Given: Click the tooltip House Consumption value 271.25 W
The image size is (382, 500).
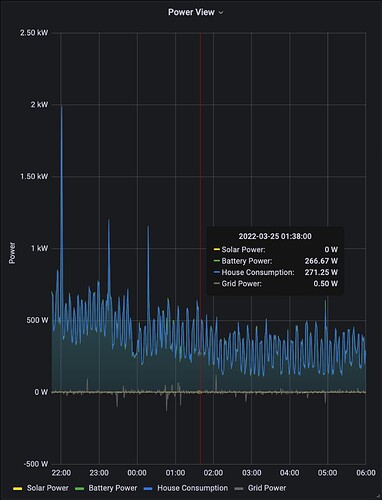Looking at the screenshot, I should coord(321,272).
